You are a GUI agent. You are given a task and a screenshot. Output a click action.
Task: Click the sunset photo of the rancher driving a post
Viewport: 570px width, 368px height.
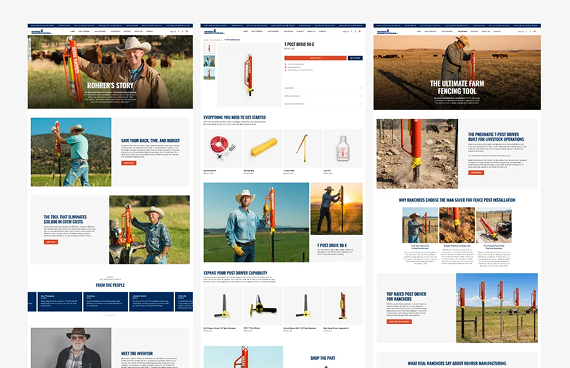click(337, 209)
